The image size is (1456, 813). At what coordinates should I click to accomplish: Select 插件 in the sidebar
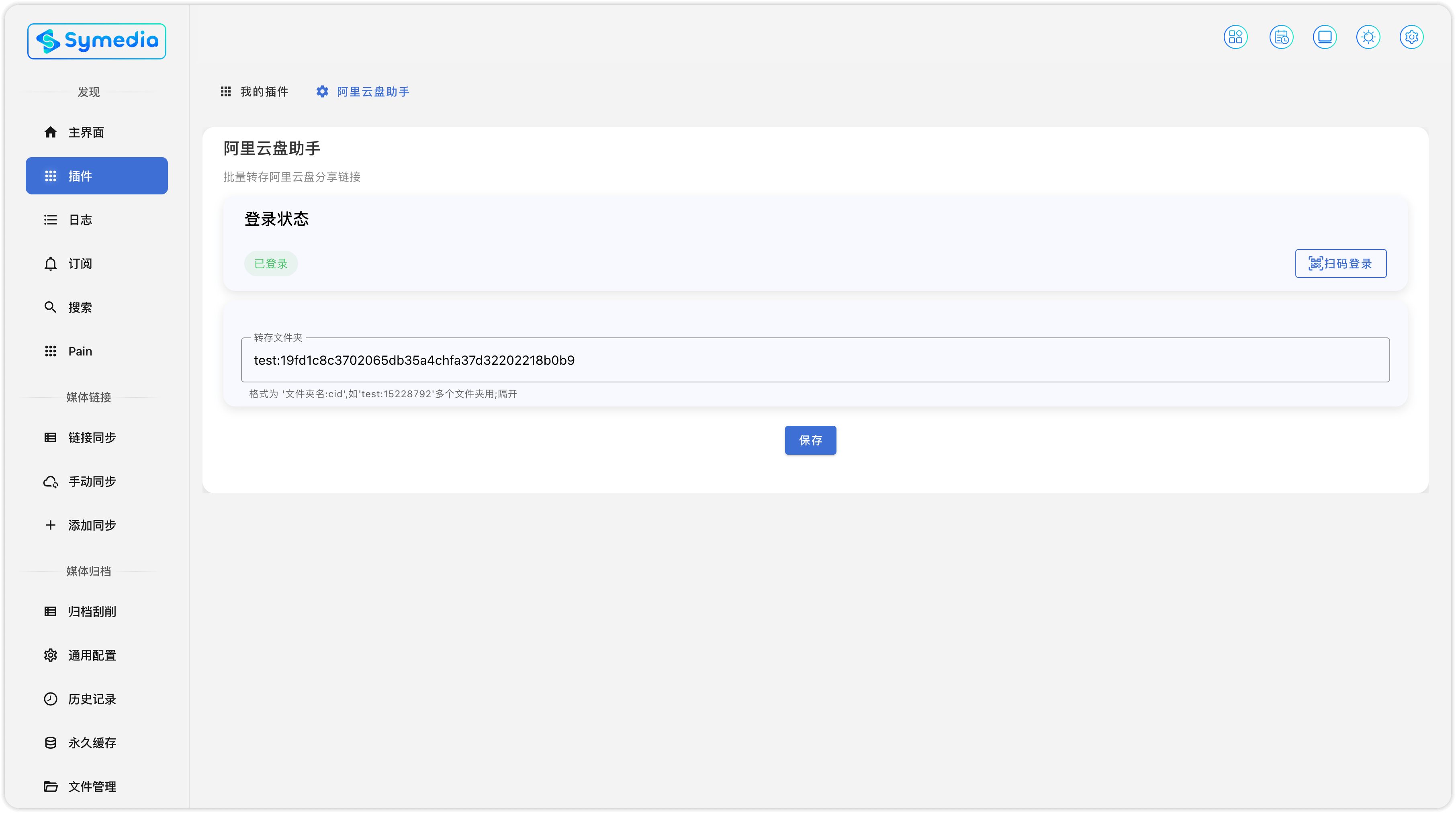(x=97, y=176)
